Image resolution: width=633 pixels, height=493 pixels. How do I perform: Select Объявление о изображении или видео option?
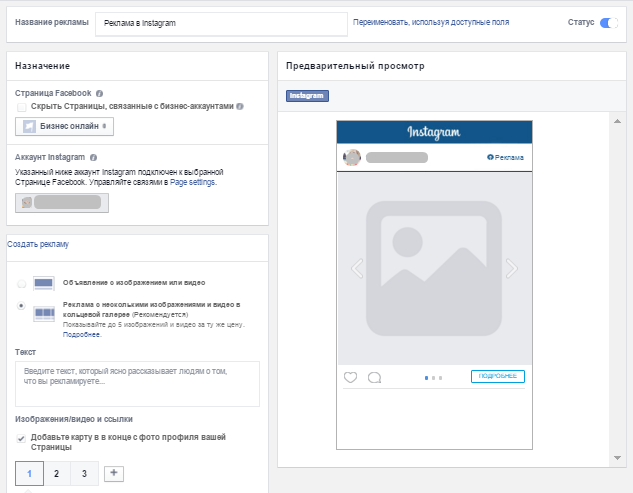tap(22, 284)
